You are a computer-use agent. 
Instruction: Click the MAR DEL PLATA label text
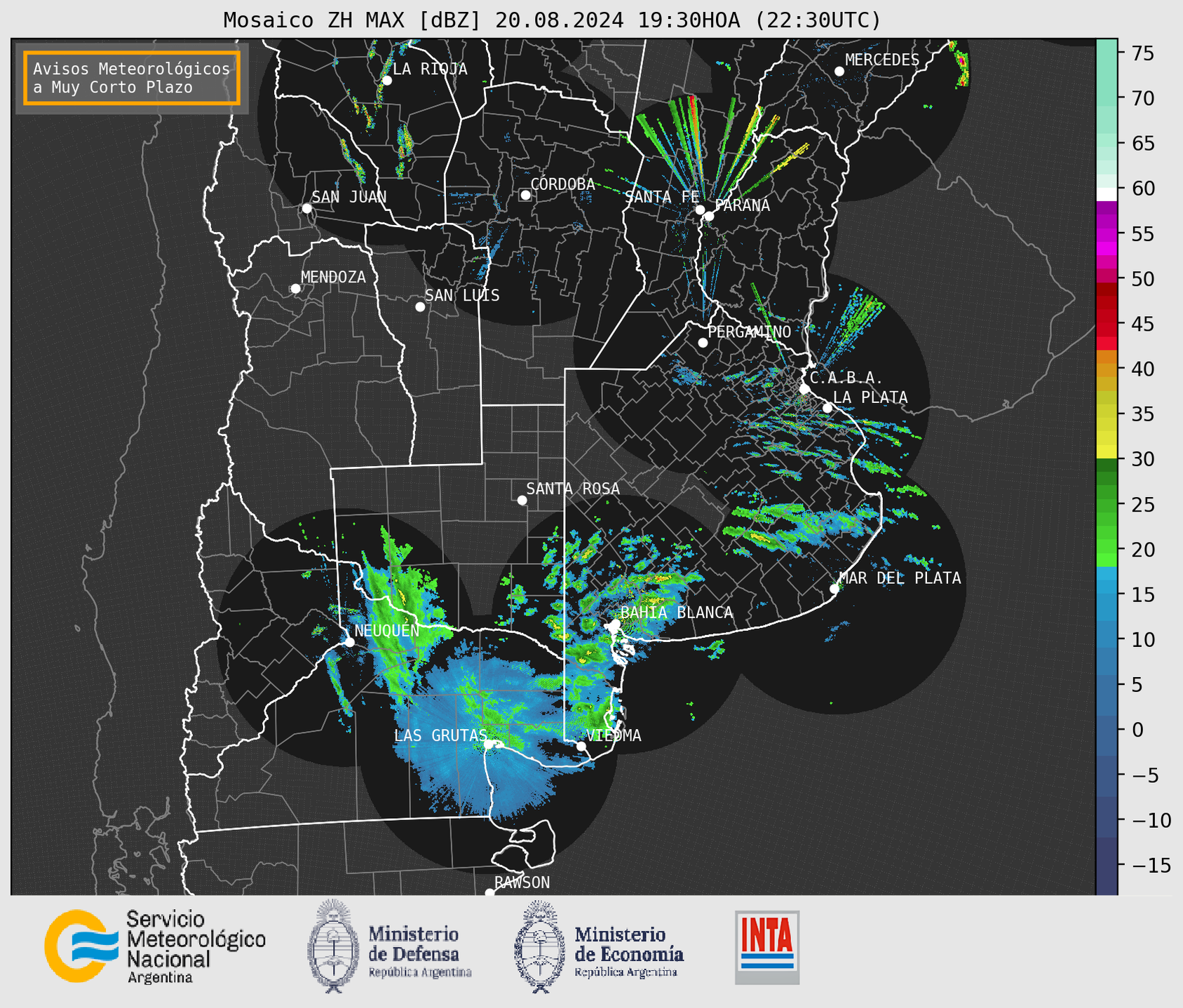click(900, 578)
